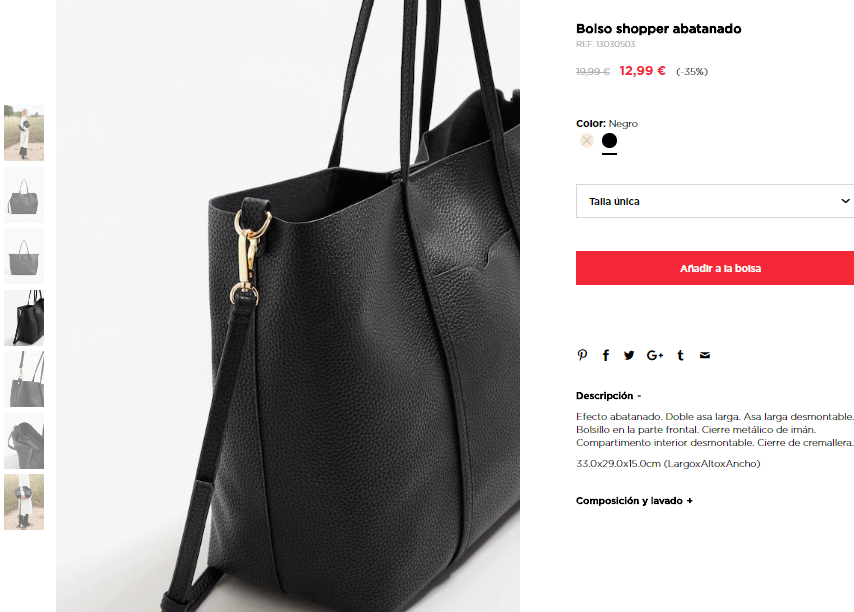Select the black color swatch
The image size is (854, 612).
coord(609,140)
